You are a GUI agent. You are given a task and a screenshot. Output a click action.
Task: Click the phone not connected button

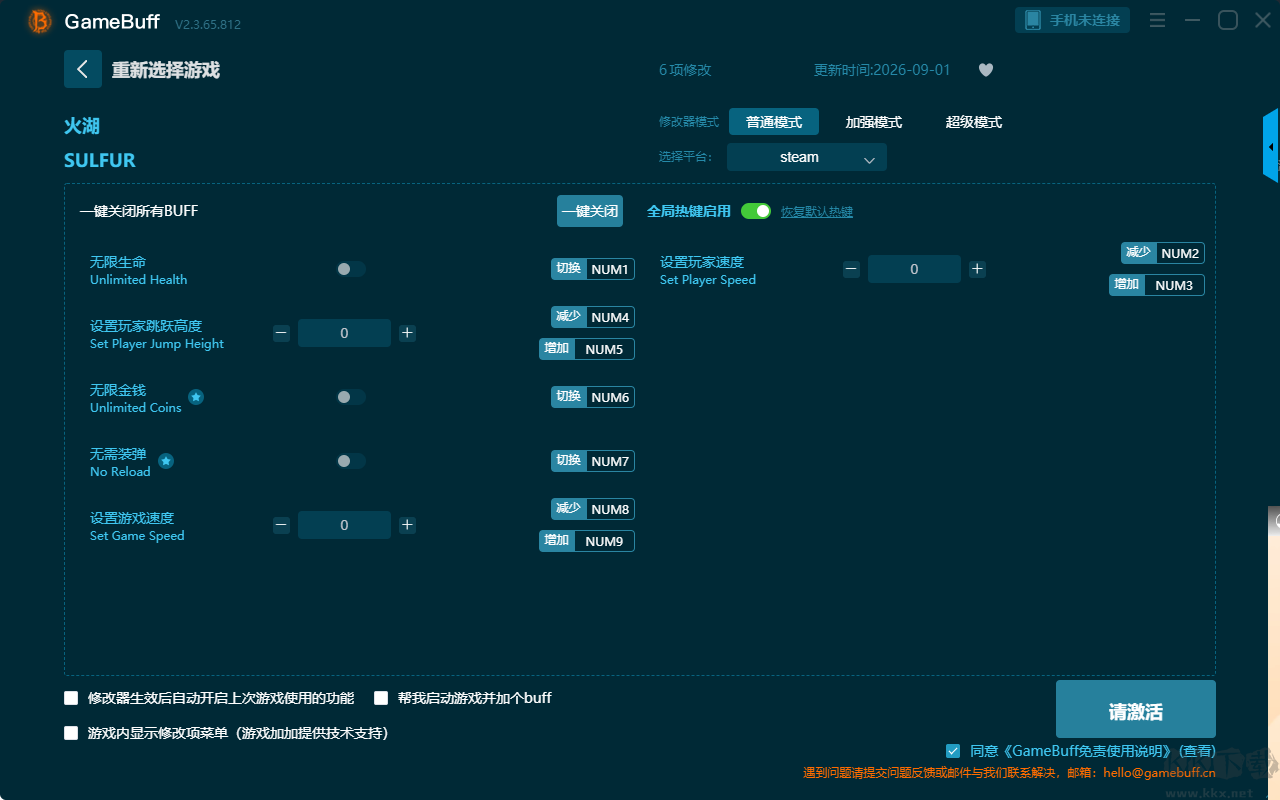click(x=1073, y=20)
